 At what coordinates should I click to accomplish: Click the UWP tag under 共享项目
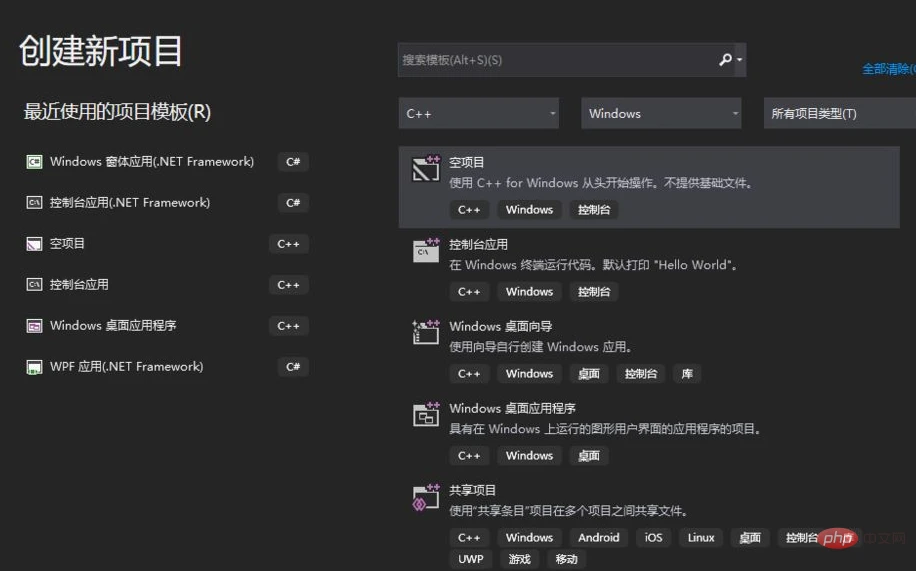click(470, 559)
